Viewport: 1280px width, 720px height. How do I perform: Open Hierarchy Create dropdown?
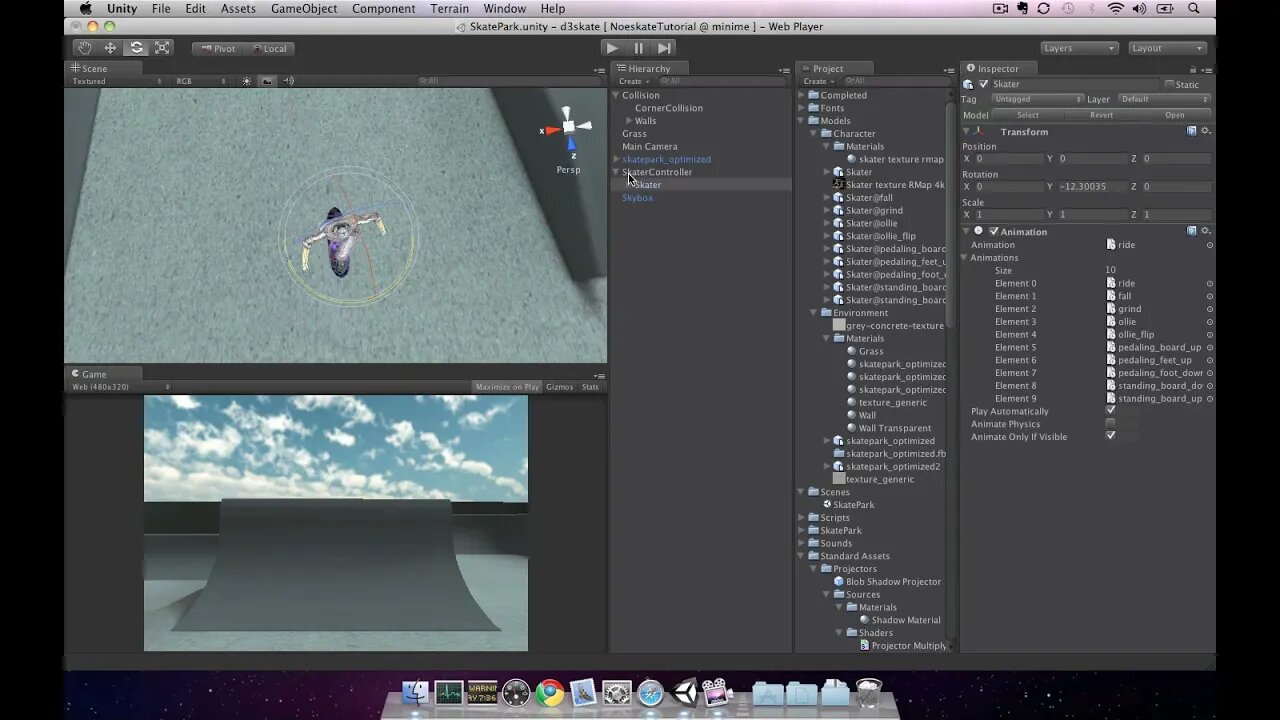(633, 81)
